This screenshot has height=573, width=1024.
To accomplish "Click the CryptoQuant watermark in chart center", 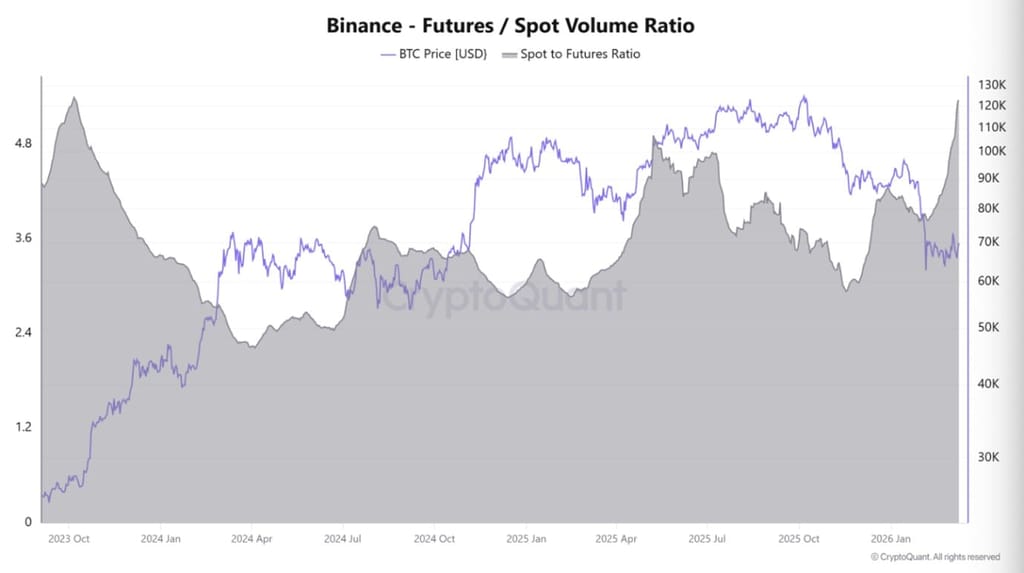I will [x=503, y=296].
